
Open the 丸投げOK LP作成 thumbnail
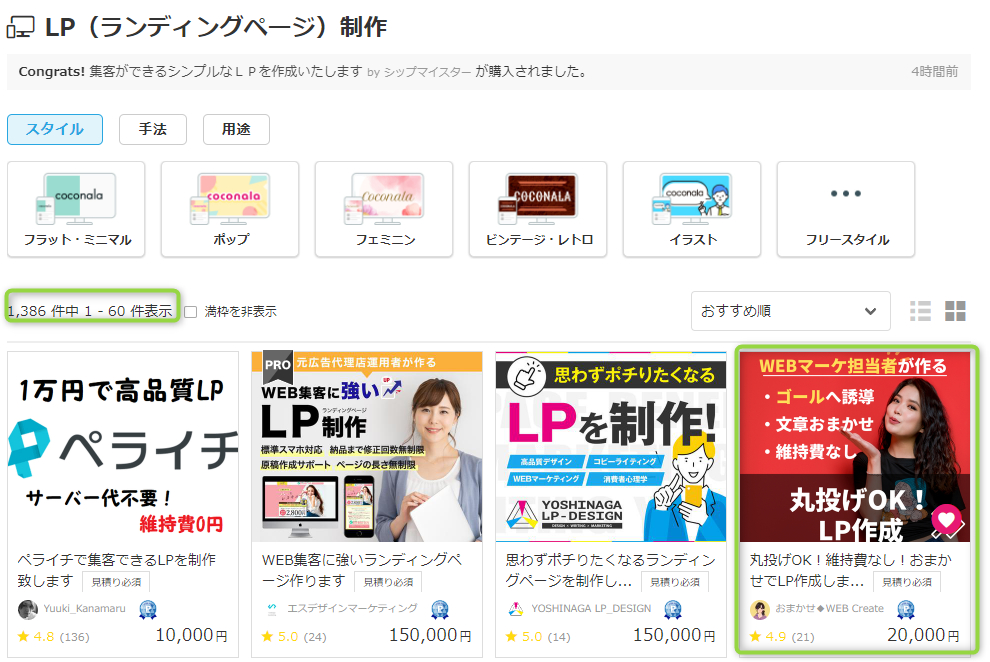(x=855, y=447)
